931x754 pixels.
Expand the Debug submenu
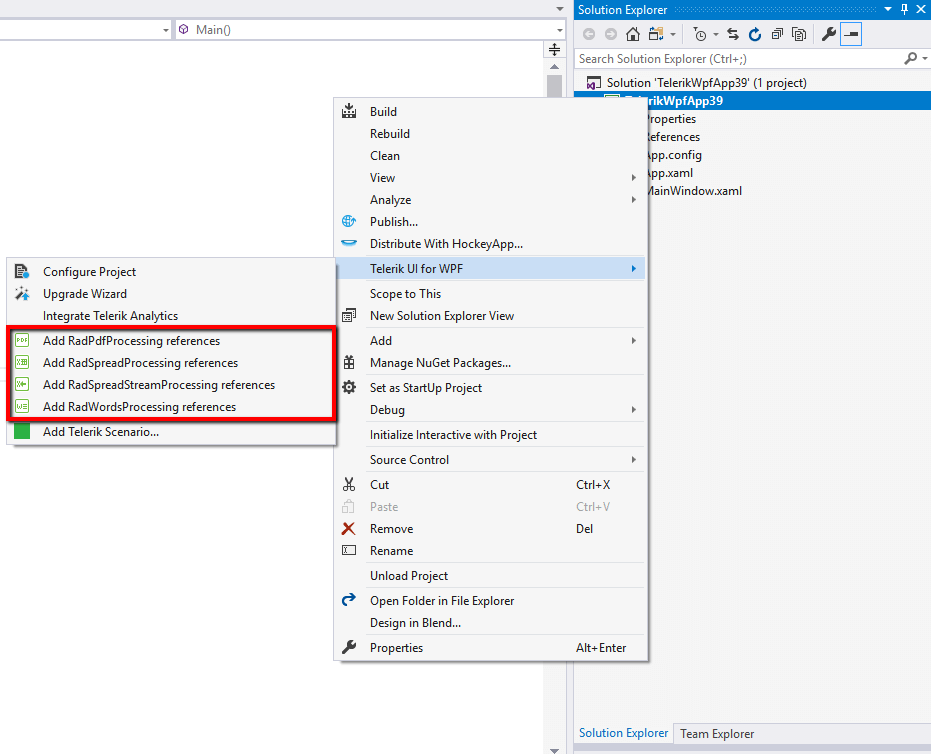click(490, 410)
